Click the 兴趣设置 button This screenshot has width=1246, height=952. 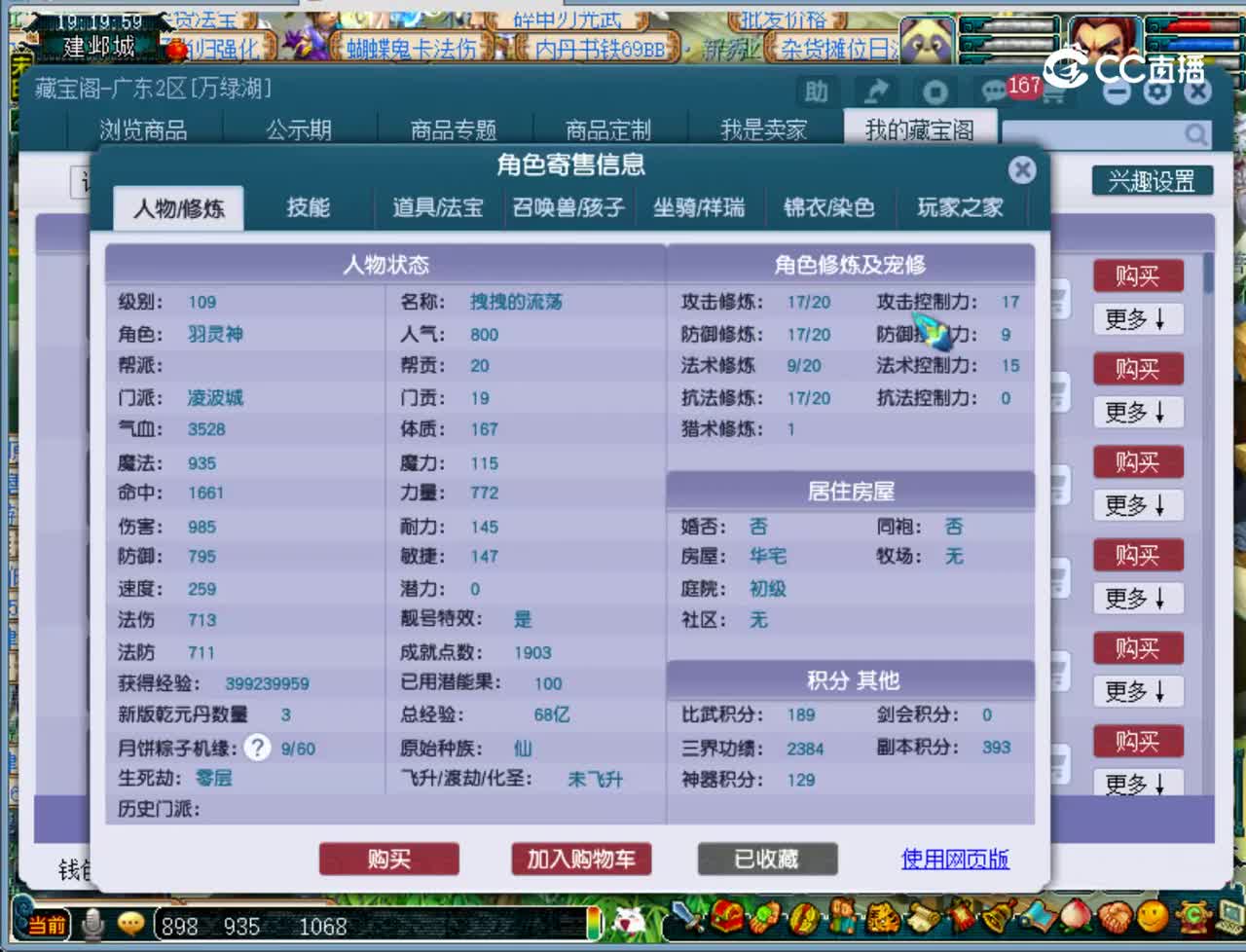tap(1152, 181)
